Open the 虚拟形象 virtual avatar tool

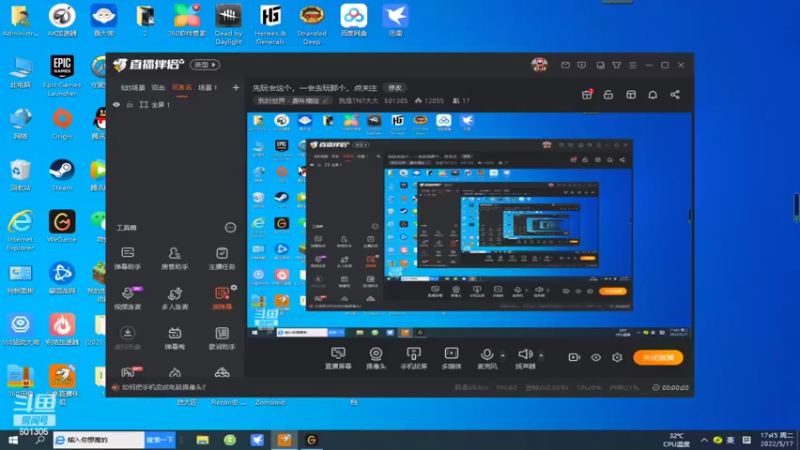pyautogui.click(x=128, y=338)
